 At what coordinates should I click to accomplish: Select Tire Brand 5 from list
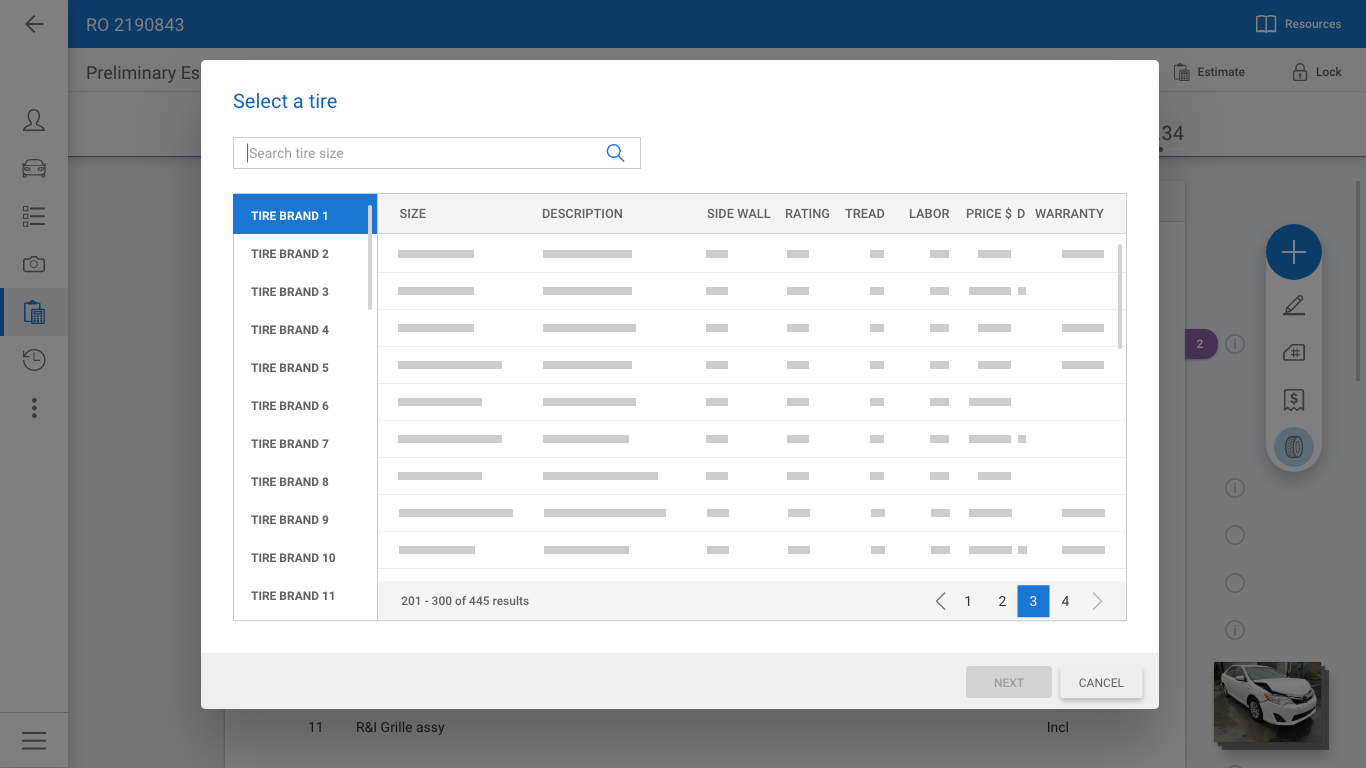(290, 368)
